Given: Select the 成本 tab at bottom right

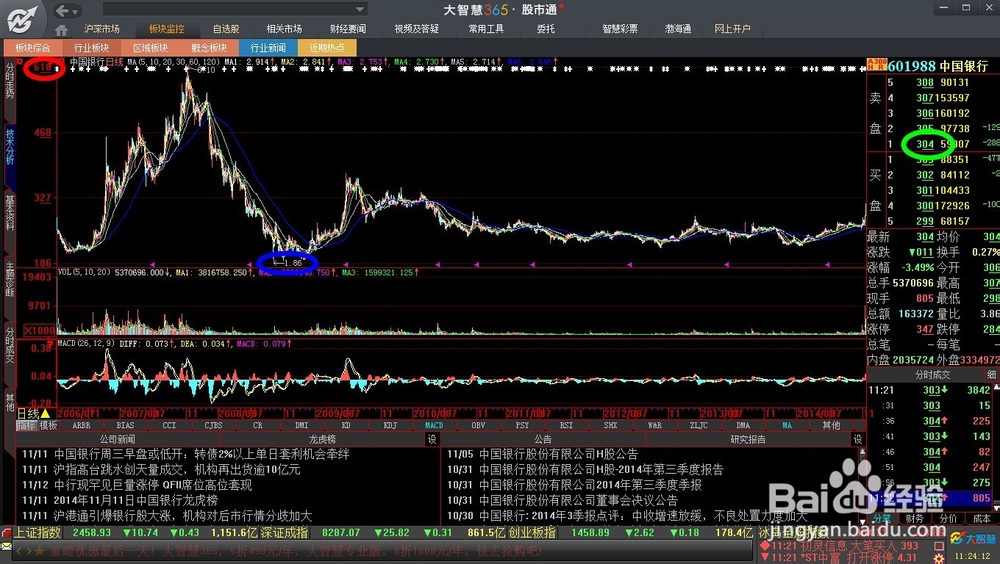Looking at the screenshot, I should point(982,519).
